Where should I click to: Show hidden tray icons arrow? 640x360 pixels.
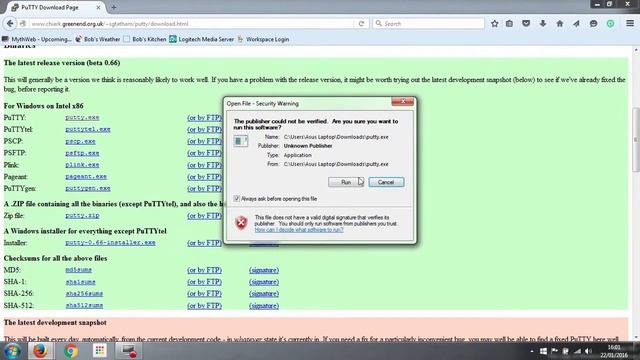click(x=532, y=351)
